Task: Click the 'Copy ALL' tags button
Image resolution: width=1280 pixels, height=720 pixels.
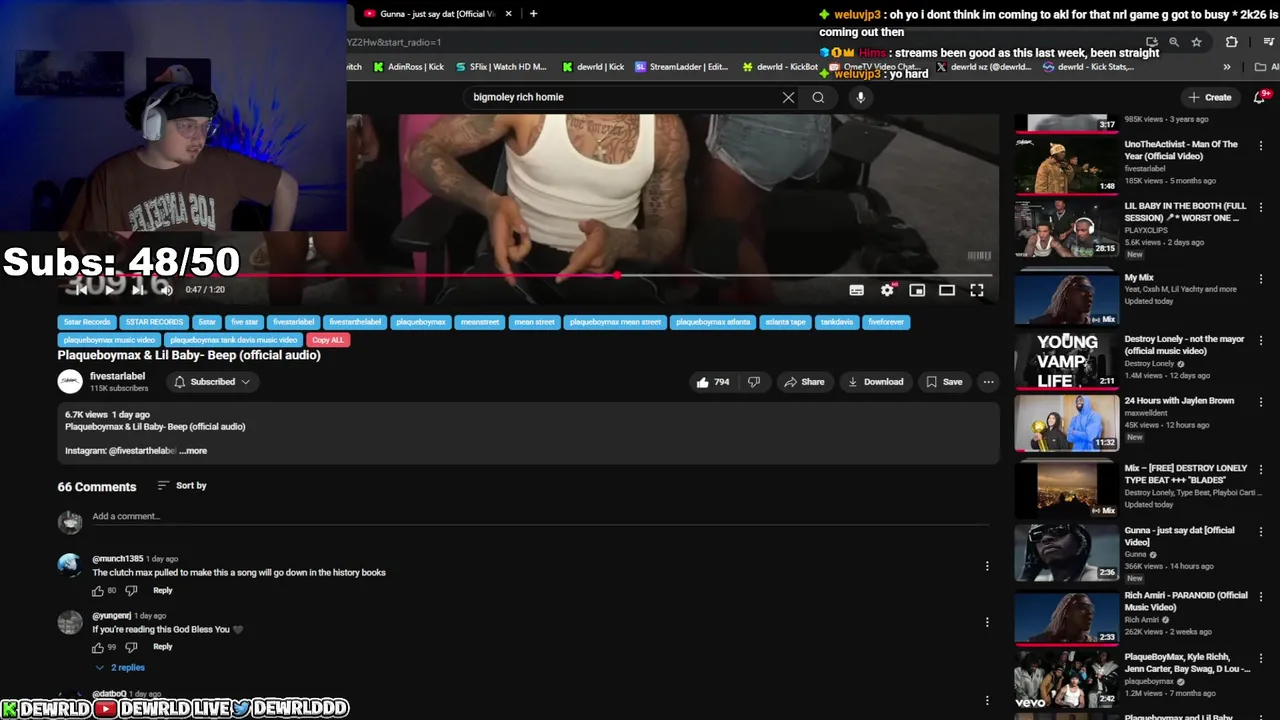Action: (328, 340)
